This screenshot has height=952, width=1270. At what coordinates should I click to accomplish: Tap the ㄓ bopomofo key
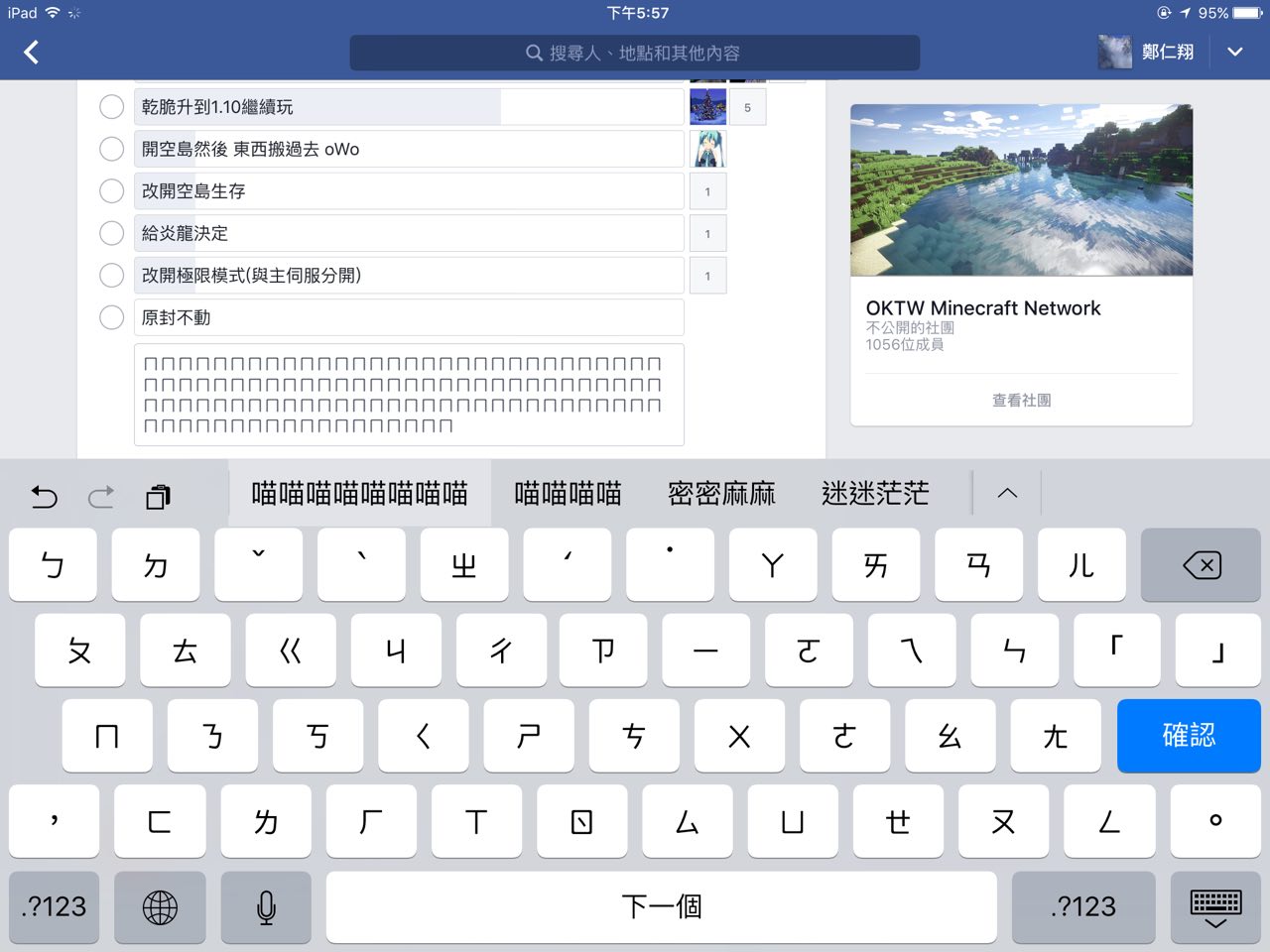click(x=464, y=565)
